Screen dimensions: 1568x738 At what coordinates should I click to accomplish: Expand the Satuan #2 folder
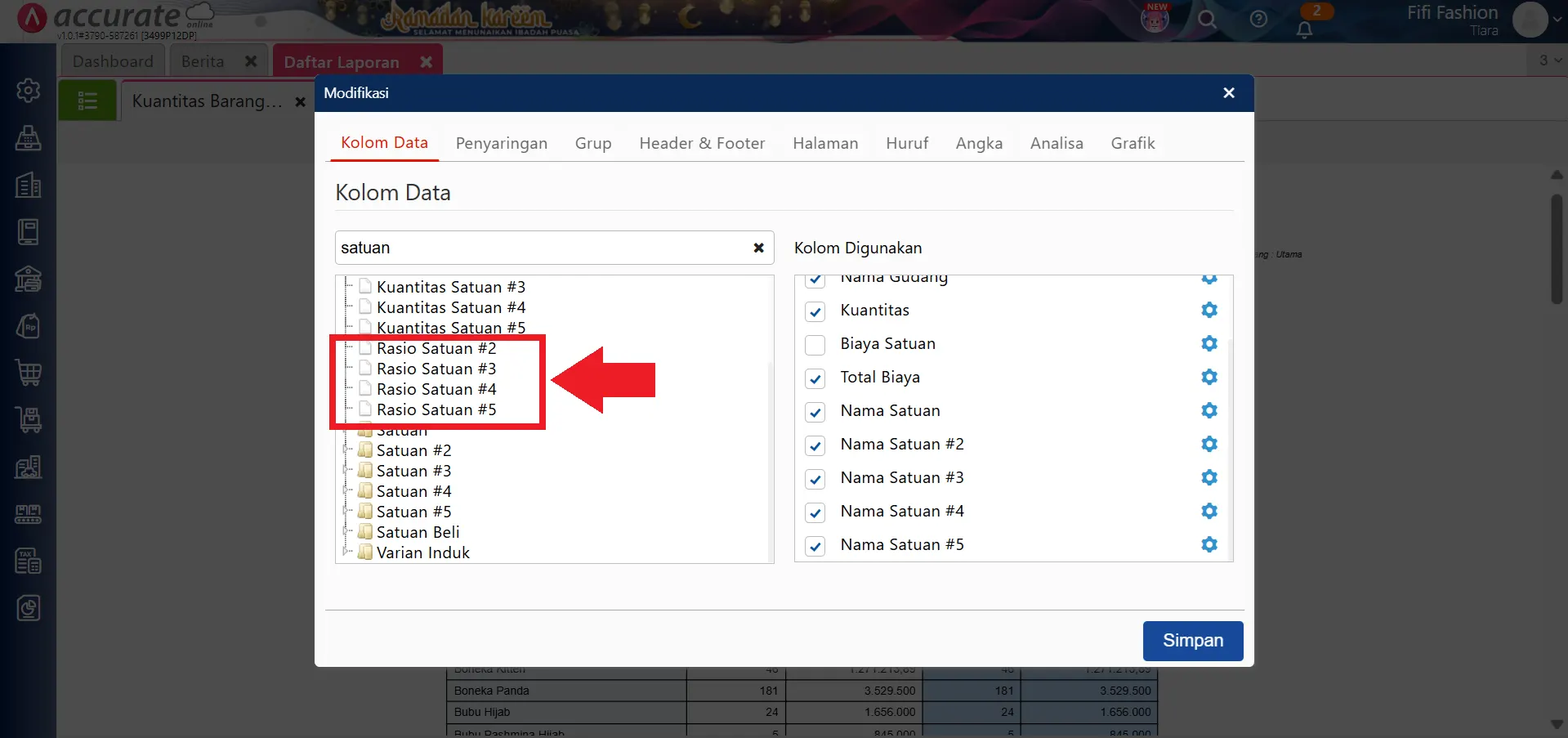tap(347, 450)
